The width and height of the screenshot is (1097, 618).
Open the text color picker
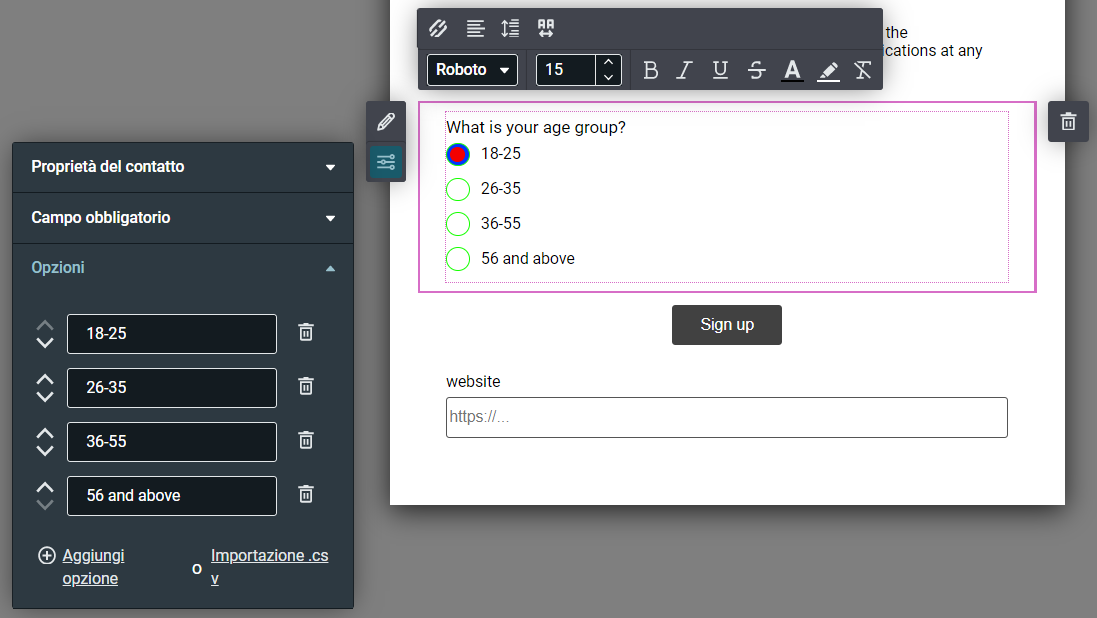tap(792, 70)
